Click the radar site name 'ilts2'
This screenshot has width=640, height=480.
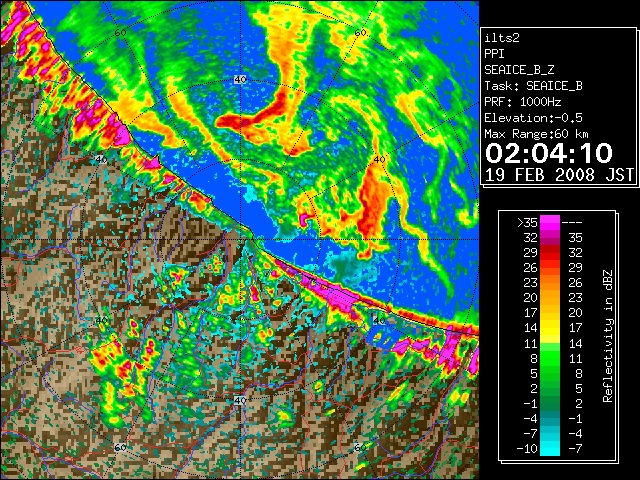coord(502,38)
